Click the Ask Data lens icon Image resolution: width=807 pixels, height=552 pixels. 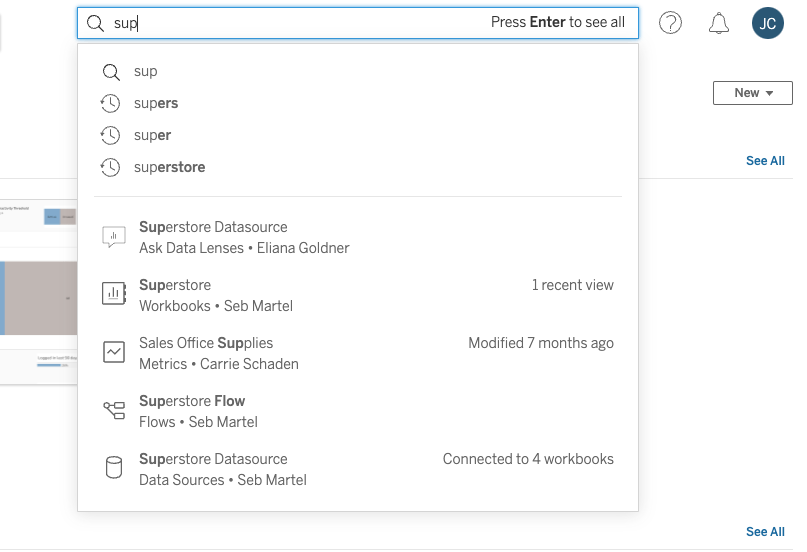pyautogui.click(x=114, y=237)
